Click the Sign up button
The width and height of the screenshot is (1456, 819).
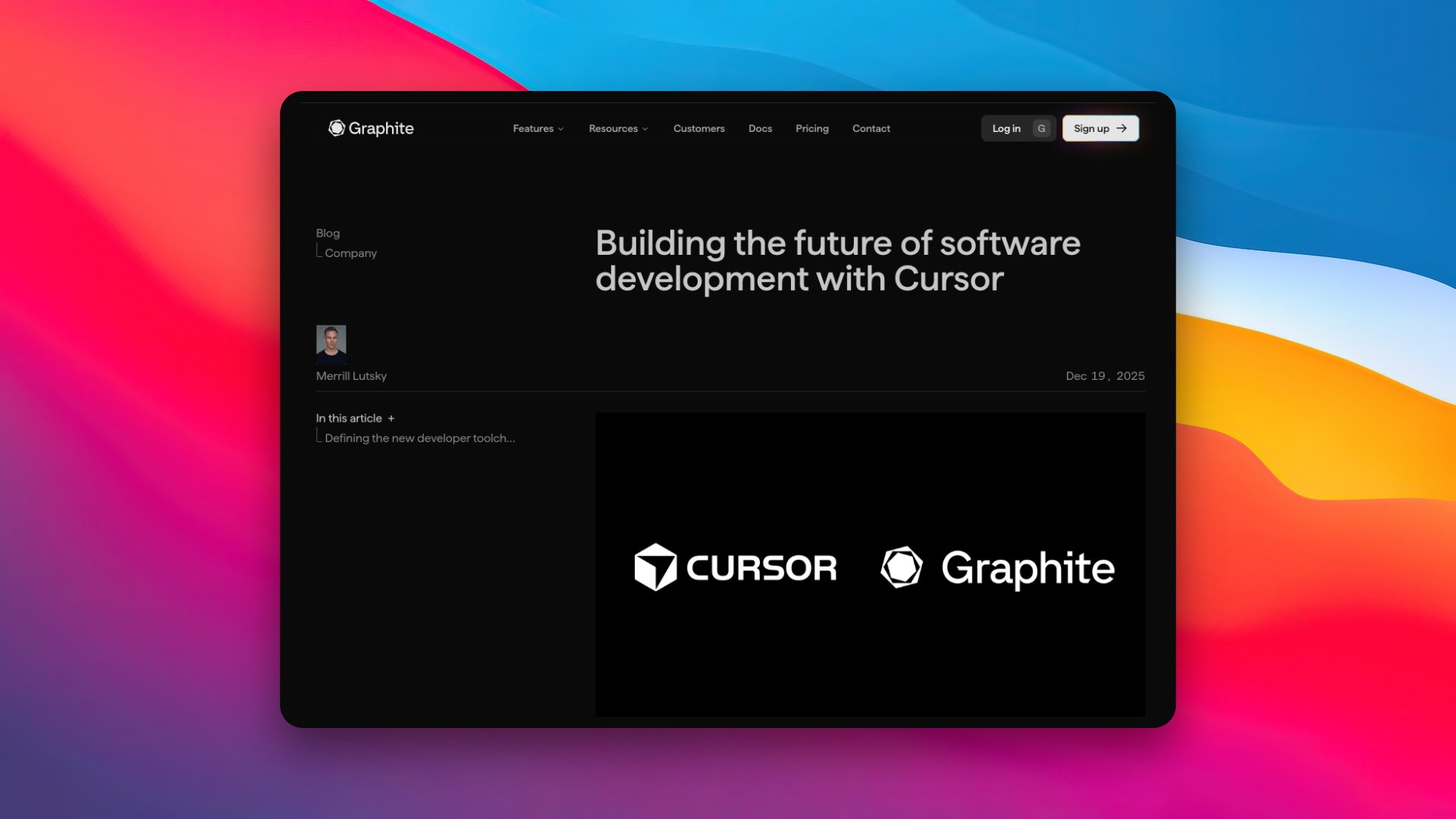[x=1100, y=128]
